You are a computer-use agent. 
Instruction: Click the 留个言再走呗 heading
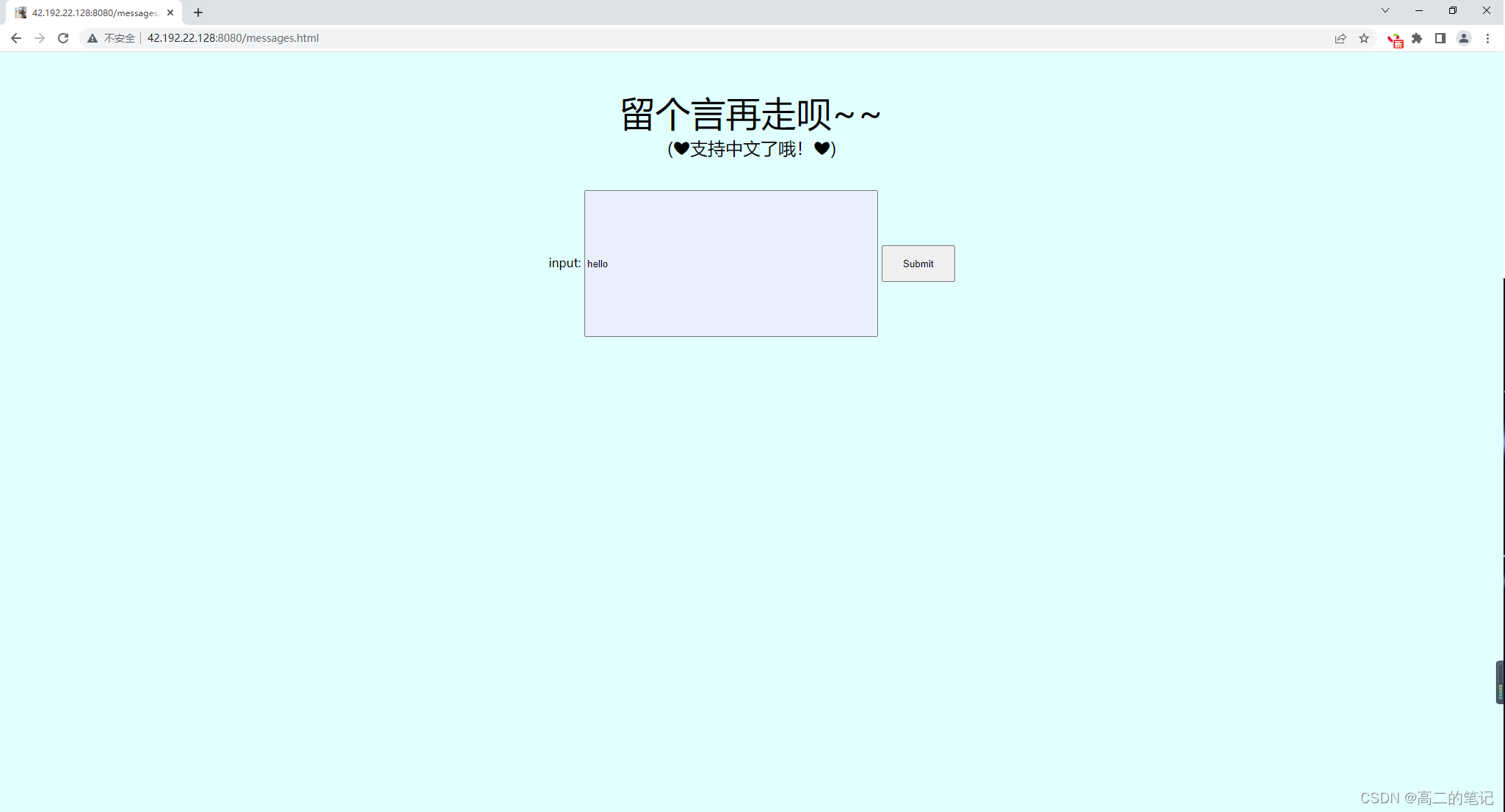(x=751, y=115)
